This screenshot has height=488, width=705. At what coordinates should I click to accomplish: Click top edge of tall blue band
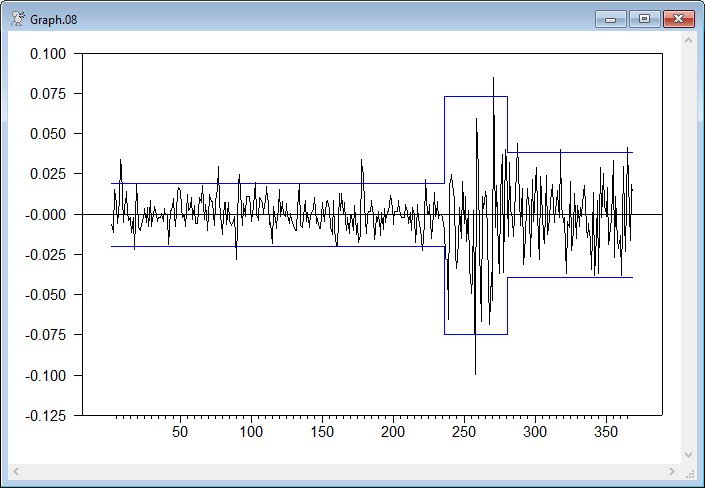476,96
